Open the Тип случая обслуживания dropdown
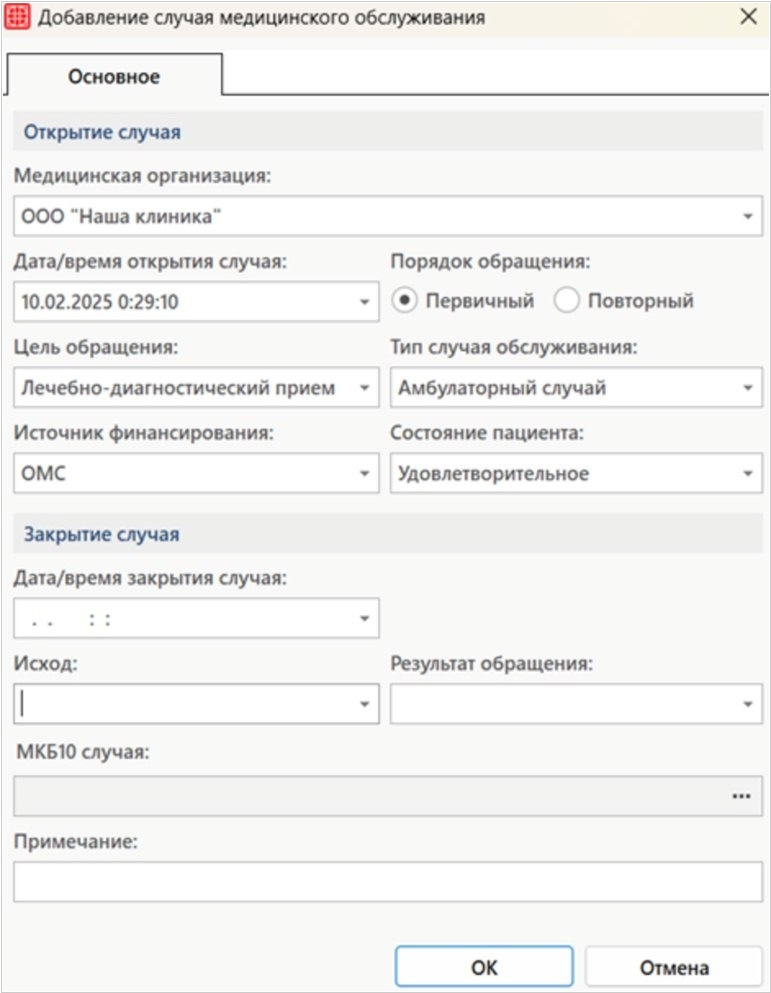This screenshot has width=771, height=993. click(748, 388)
